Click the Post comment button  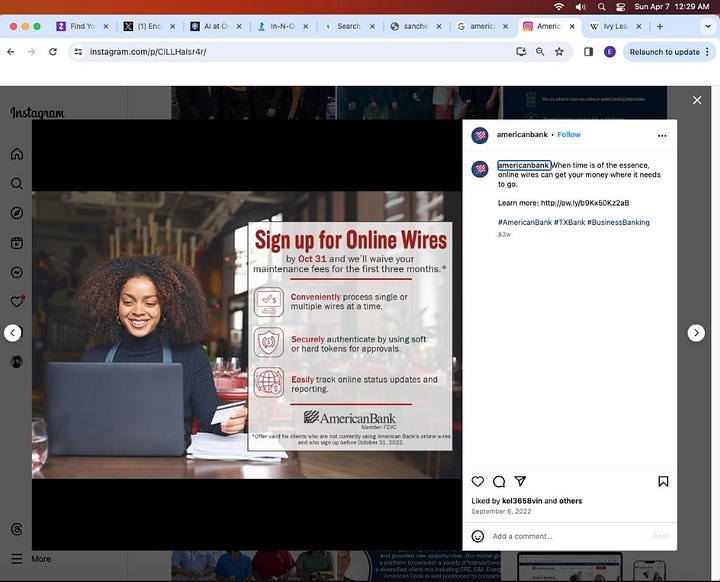click(660, 536)
